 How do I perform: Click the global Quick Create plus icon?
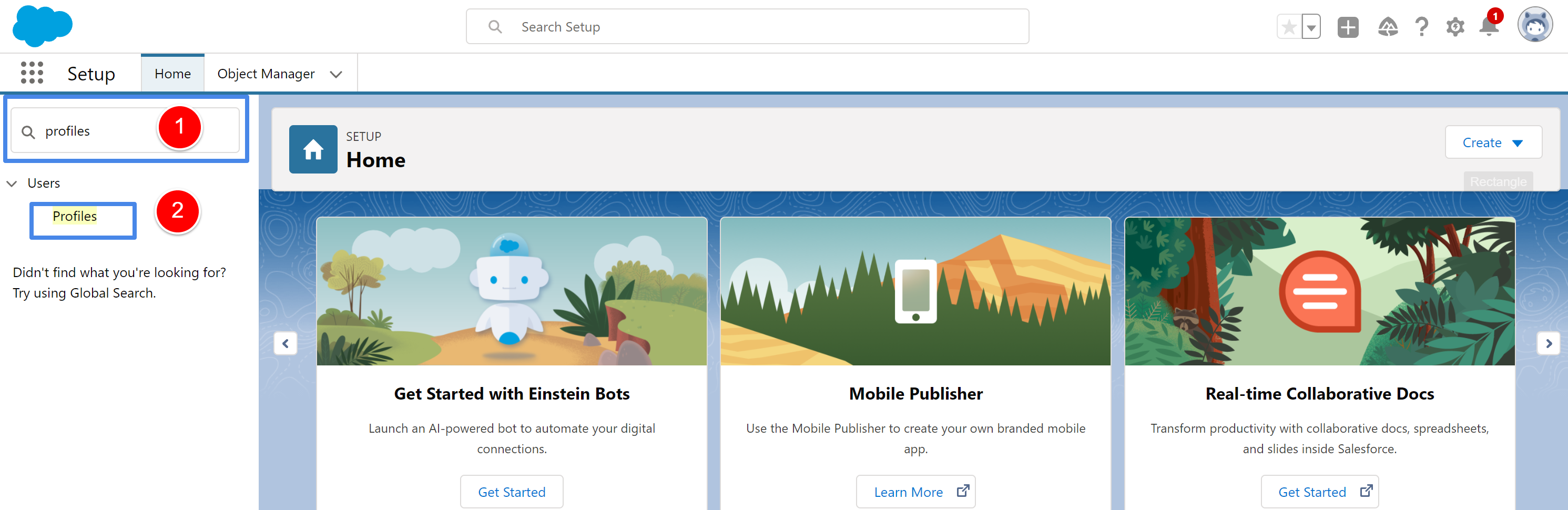click(1347, 26)
